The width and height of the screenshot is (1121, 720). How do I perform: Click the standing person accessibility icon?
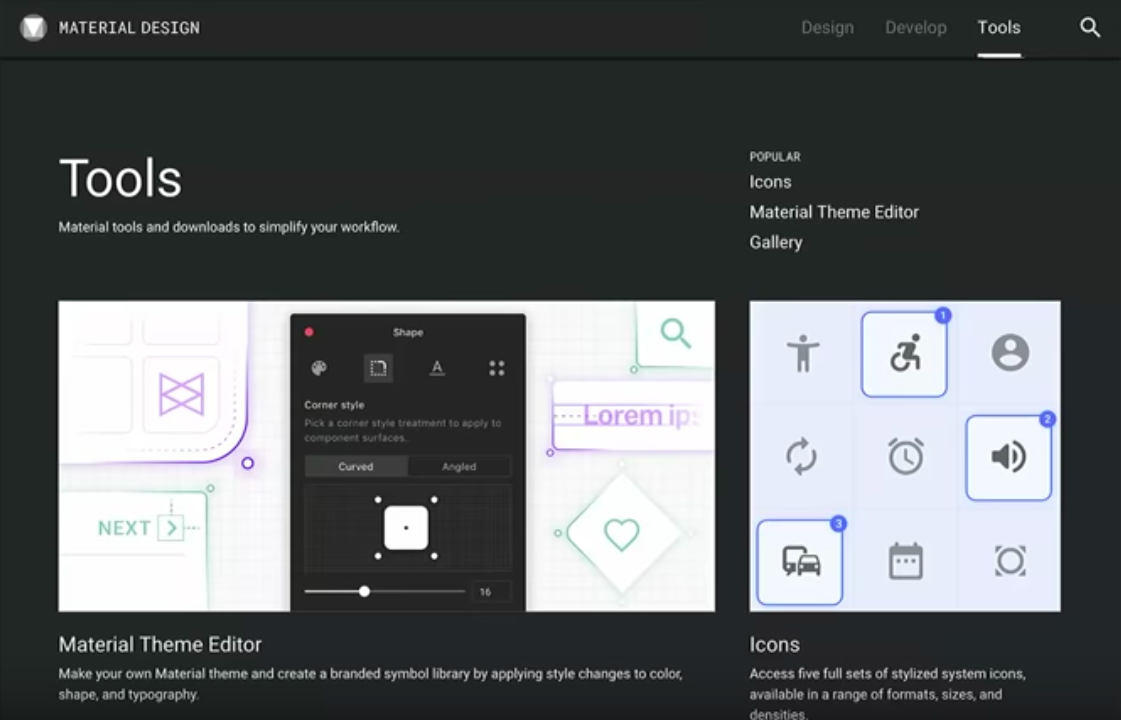click(x=802, y=353)
